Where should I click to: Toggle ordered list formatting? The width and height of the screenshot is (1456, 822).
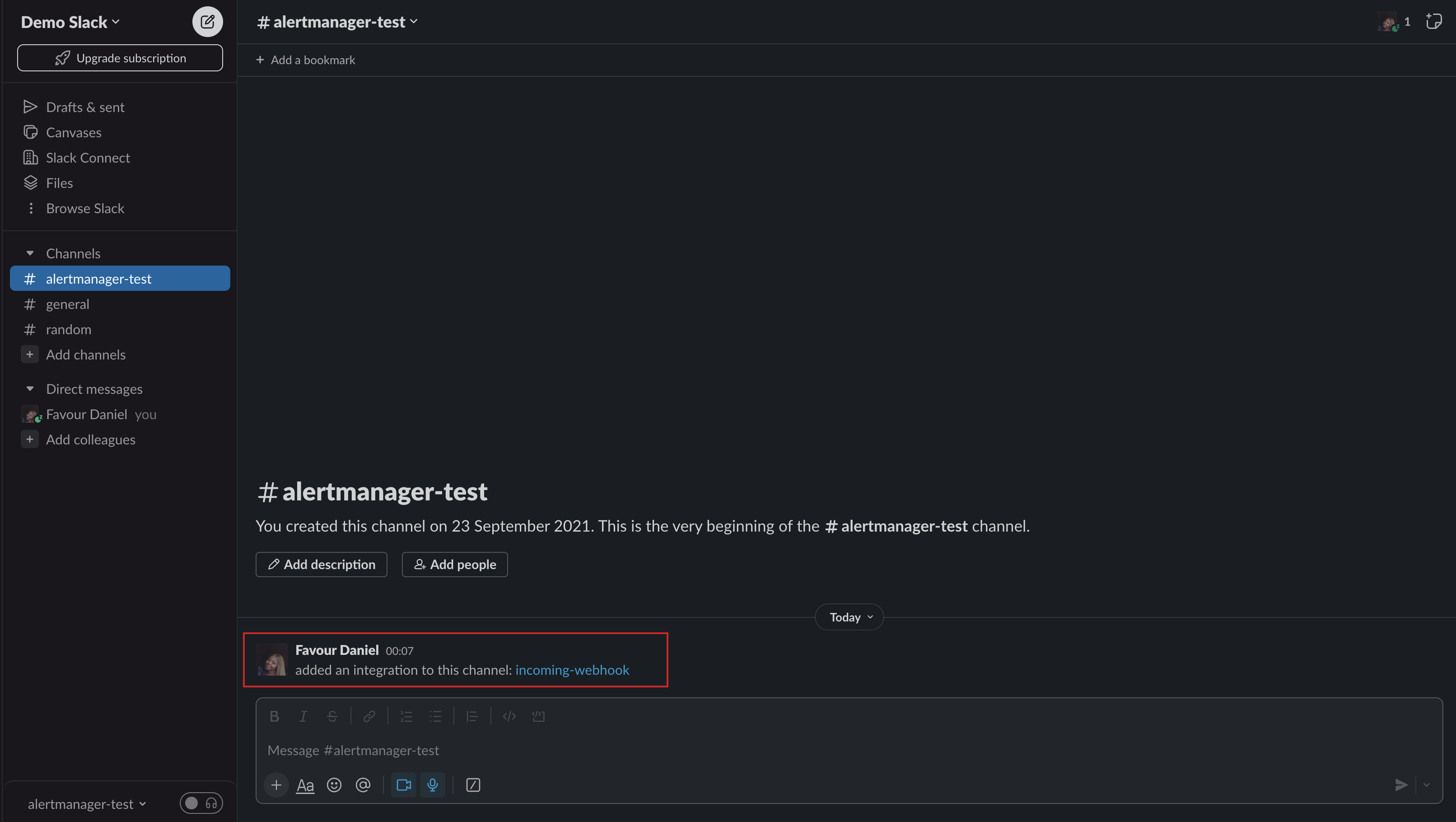406,716
